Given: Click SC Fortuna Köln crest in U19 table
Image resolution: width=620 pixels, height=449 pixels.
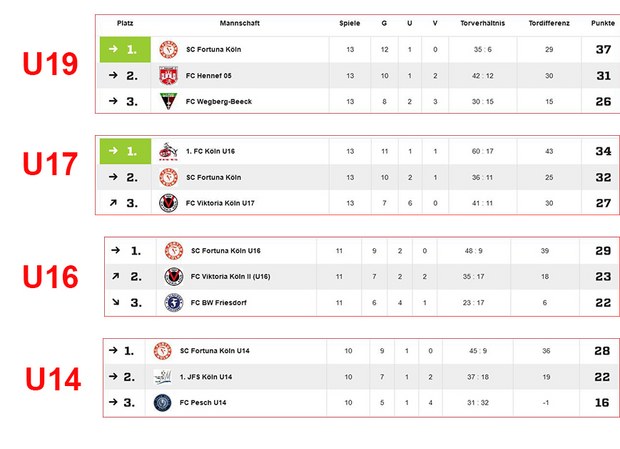Looking at the screenshot, I should click(169, 50).
